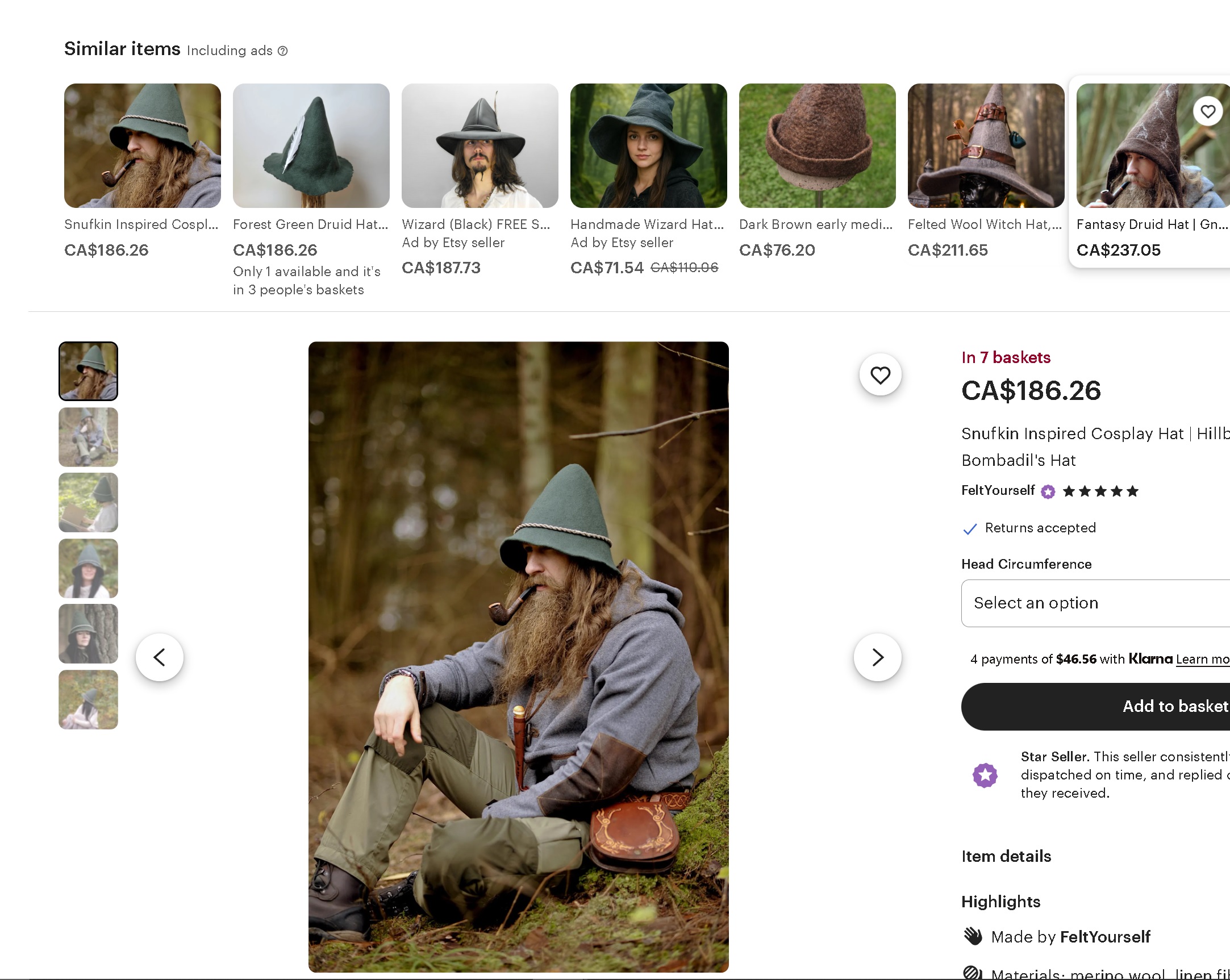Open FeltYourself shop name link
The image size is (1230, 980).
(997, 491)
